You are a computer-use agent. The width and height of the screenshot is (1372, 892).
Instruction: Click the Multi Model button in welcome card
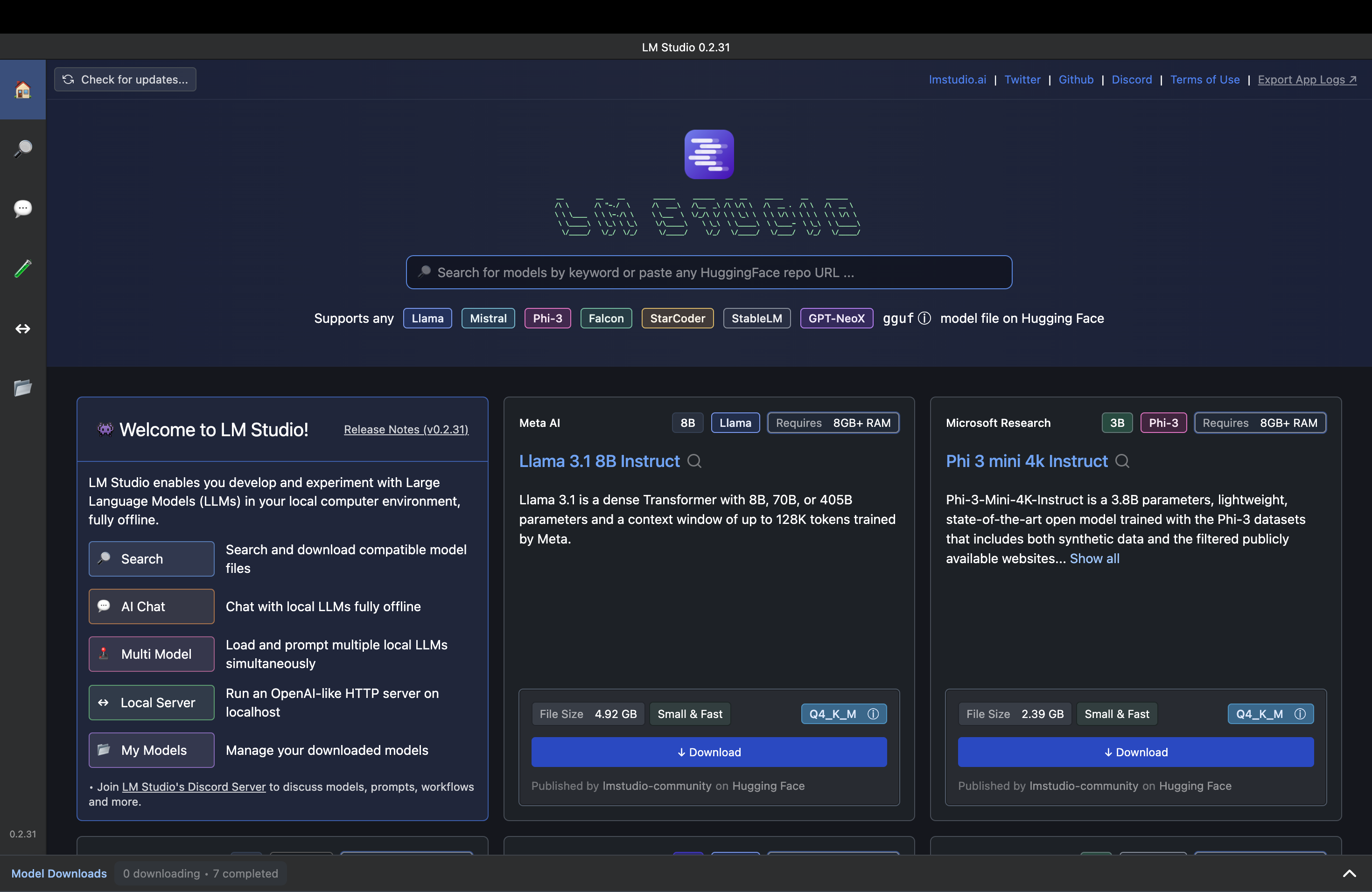tap(152, 654)
